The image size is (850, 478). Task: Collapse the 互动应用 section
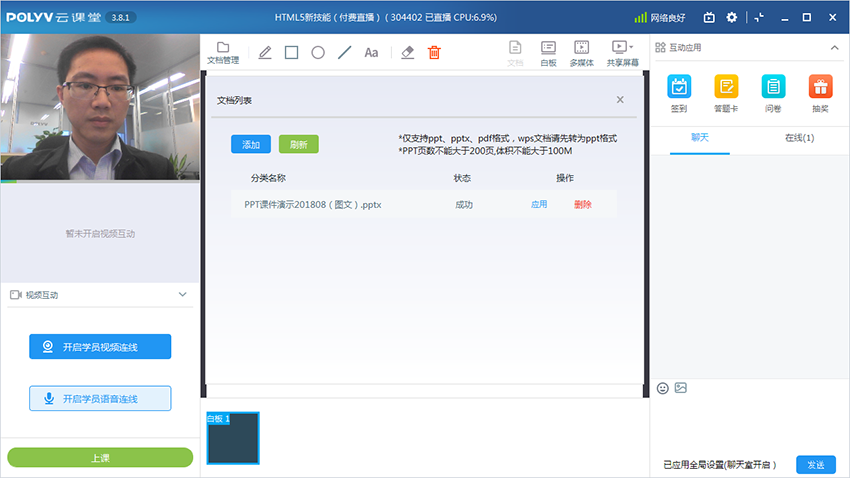[835, 47]
